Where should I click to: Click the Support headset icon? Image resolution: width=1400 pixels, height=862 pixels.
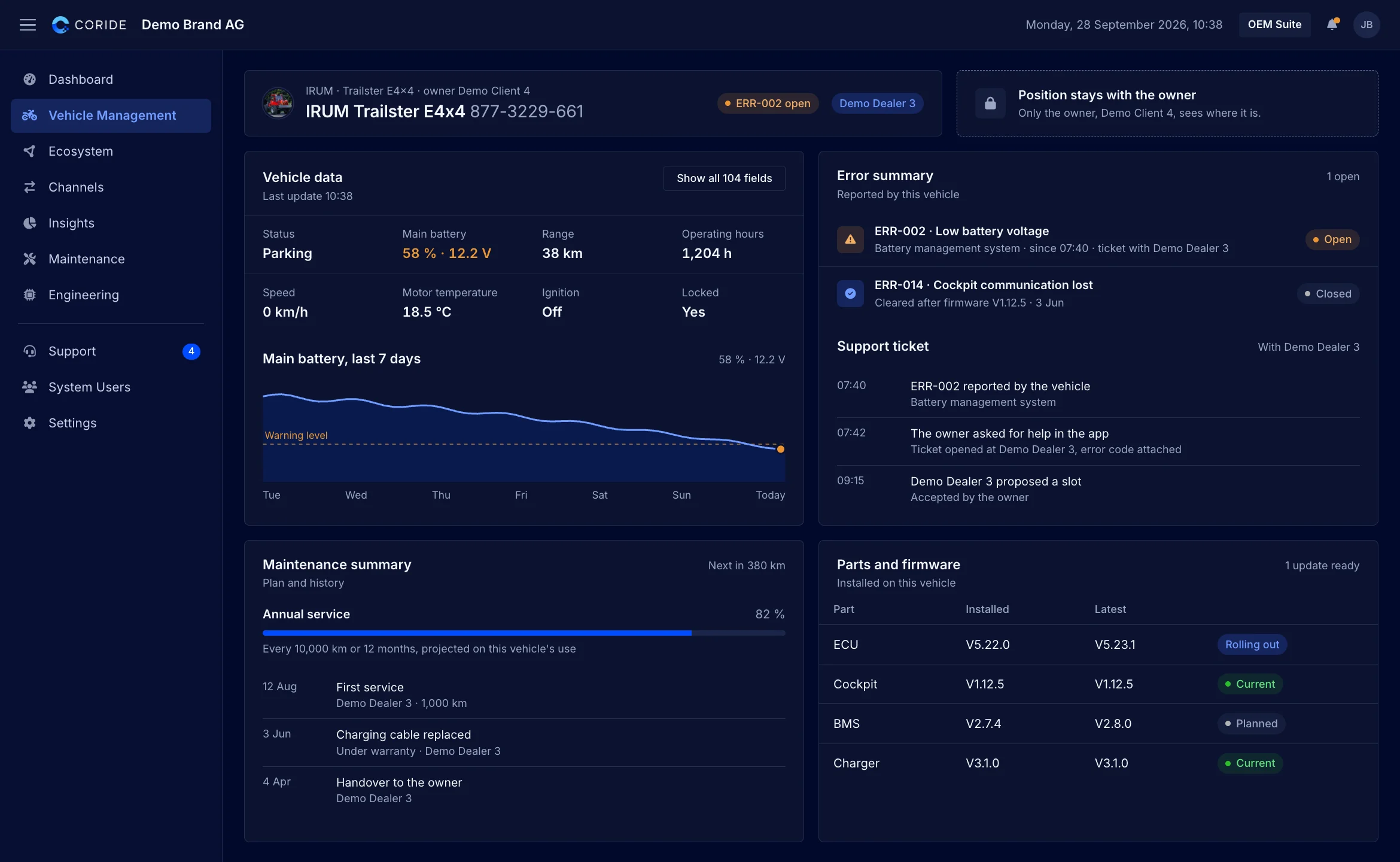click(30, 351)
